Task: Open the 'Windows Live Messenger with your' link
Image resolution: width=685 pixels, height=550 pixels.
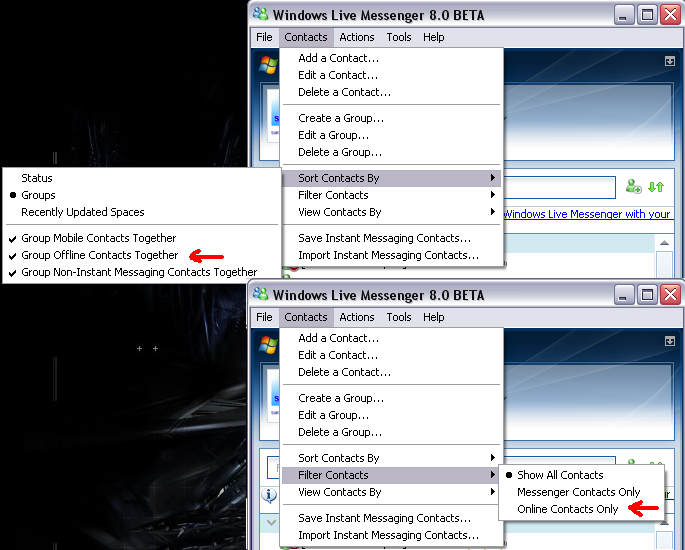Action: 587,214
